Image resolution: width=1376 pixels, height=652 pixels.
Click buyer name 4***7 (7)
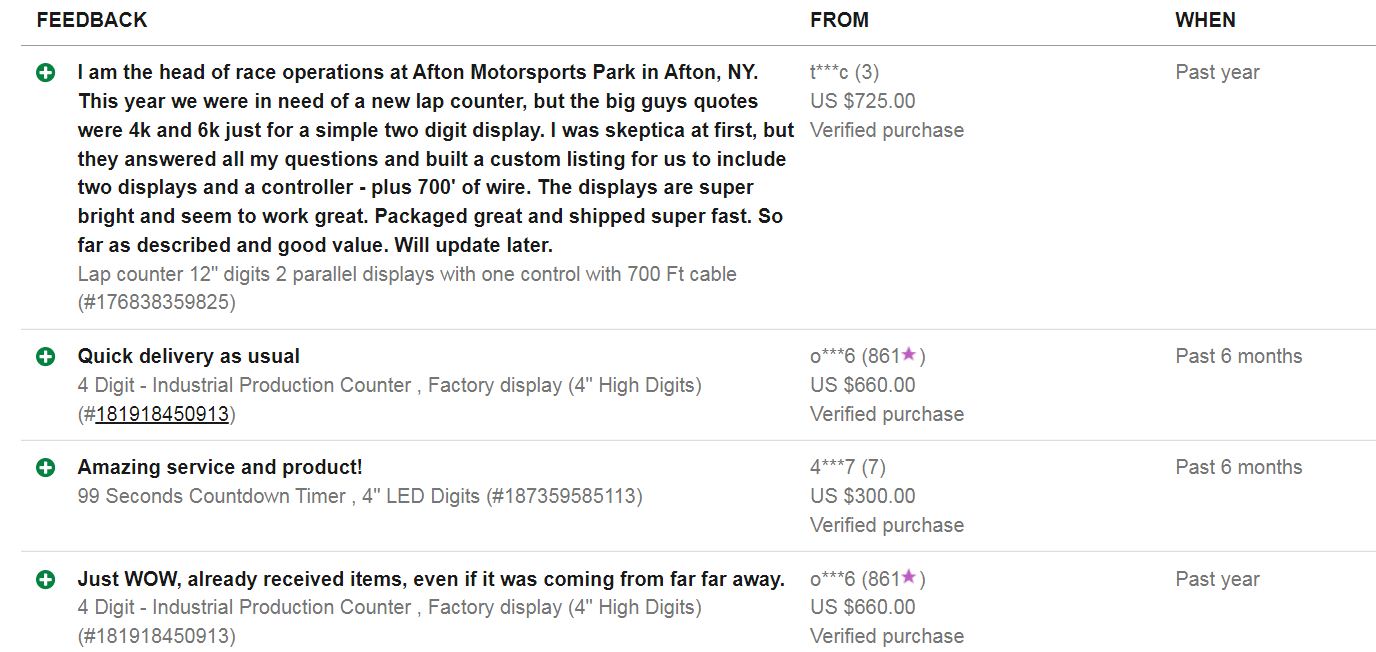(x=847, y=467)
